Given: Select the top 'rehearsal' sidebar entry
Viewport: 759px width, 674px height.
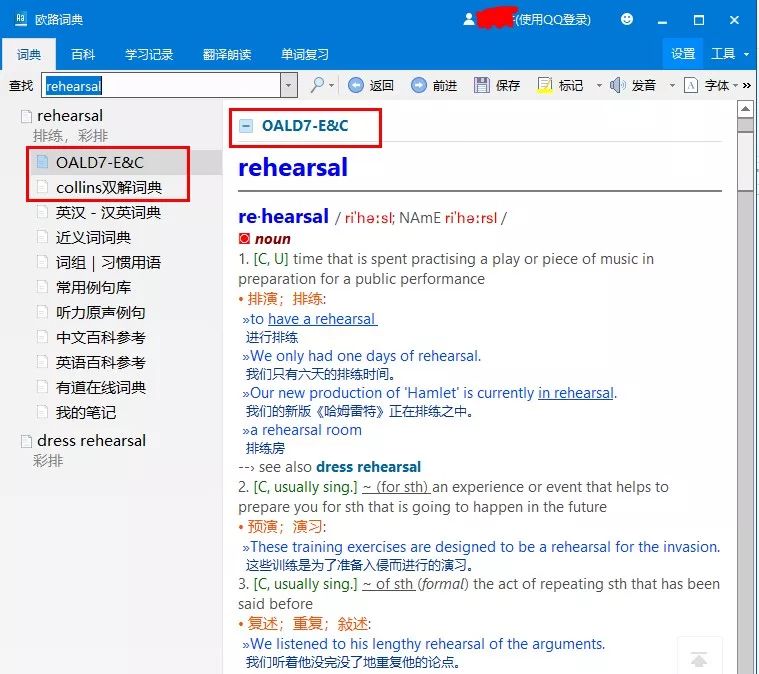Looking at the screenshot, I should click(x=70, y=116).
